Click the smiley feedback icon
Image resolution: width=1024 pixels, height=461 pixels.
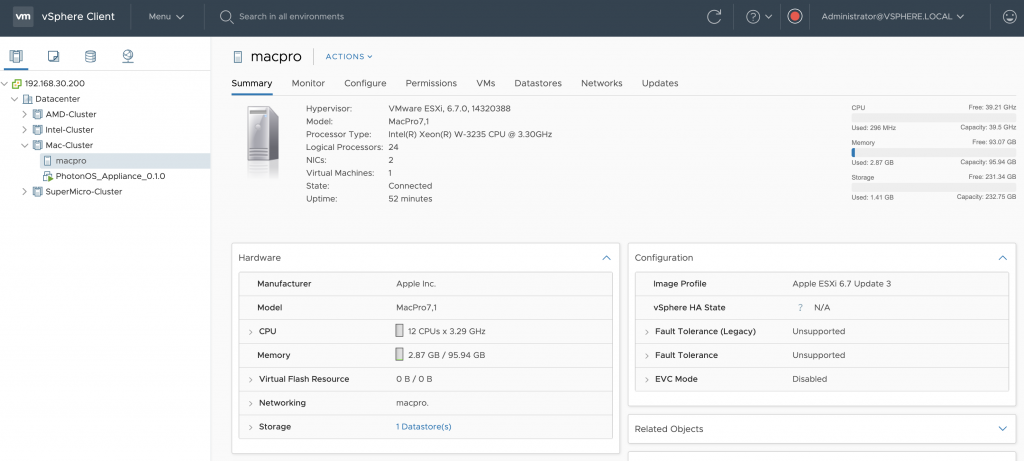click(x=1009, y=17)
